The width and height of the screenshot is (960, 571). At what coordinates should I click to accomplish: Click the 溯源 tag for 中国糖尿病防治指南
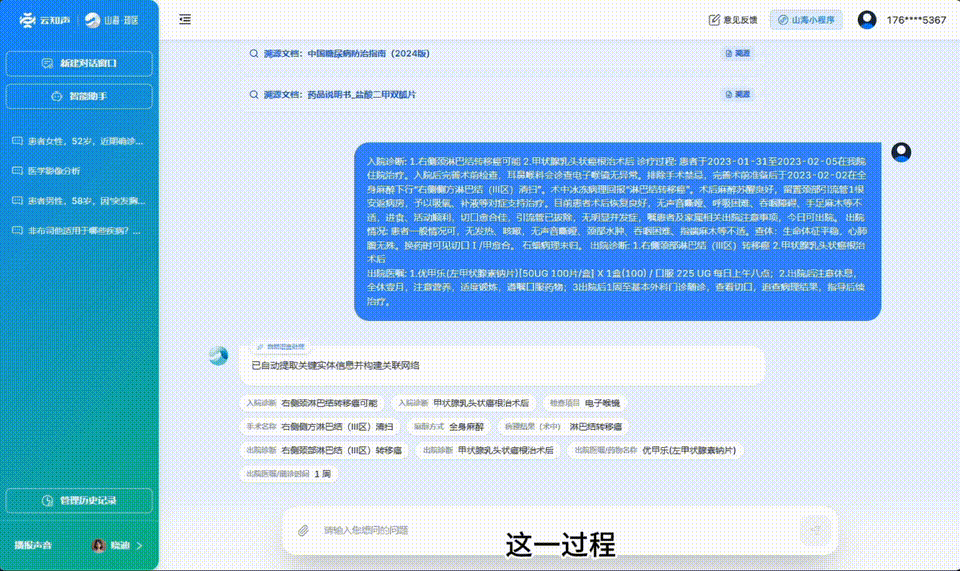pos(737,54)
